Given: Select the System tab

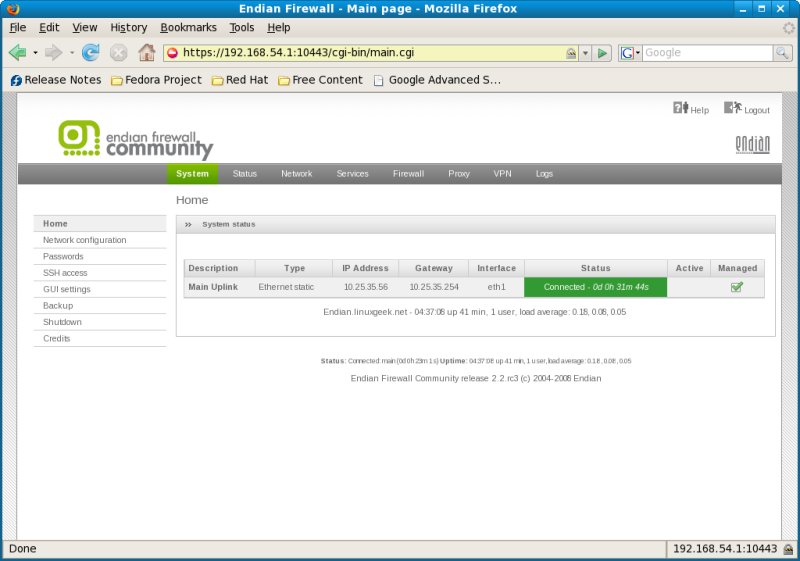Looking at the screenshot, I should tap(192, 174).
